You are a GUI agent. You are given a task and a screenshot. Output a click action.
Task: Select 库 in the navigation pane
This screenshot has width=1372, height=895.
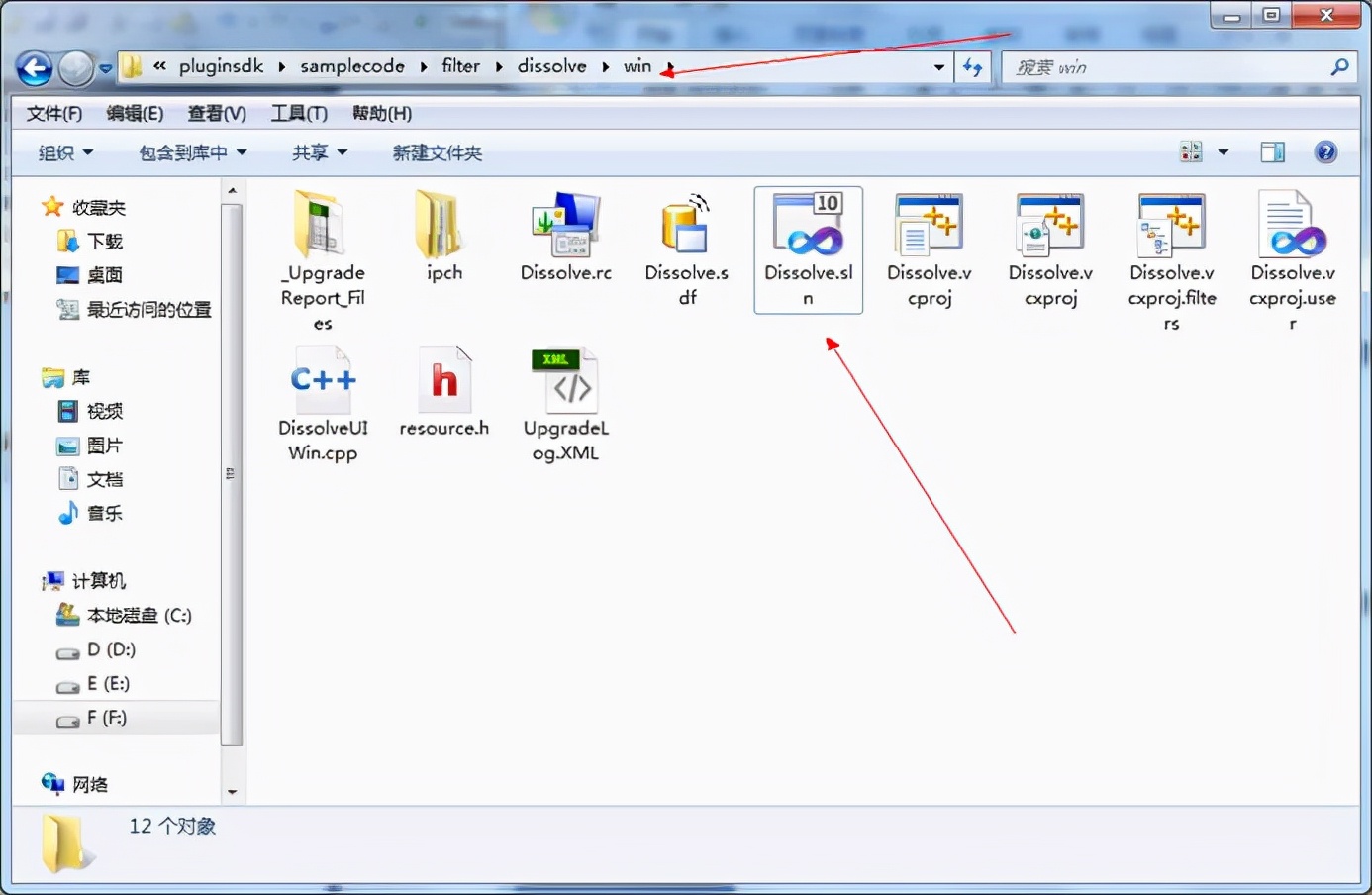81,377
